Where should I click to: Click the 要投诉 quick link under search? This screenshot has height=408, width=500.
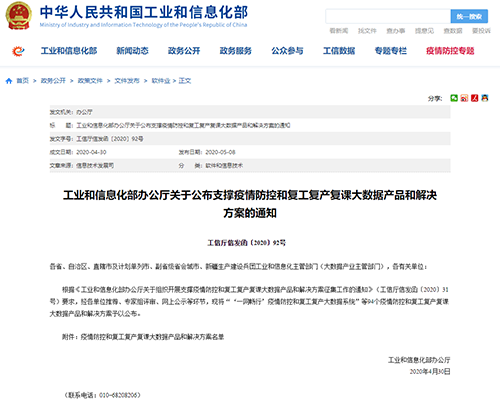pyautogui.click(x=481, y=31)
